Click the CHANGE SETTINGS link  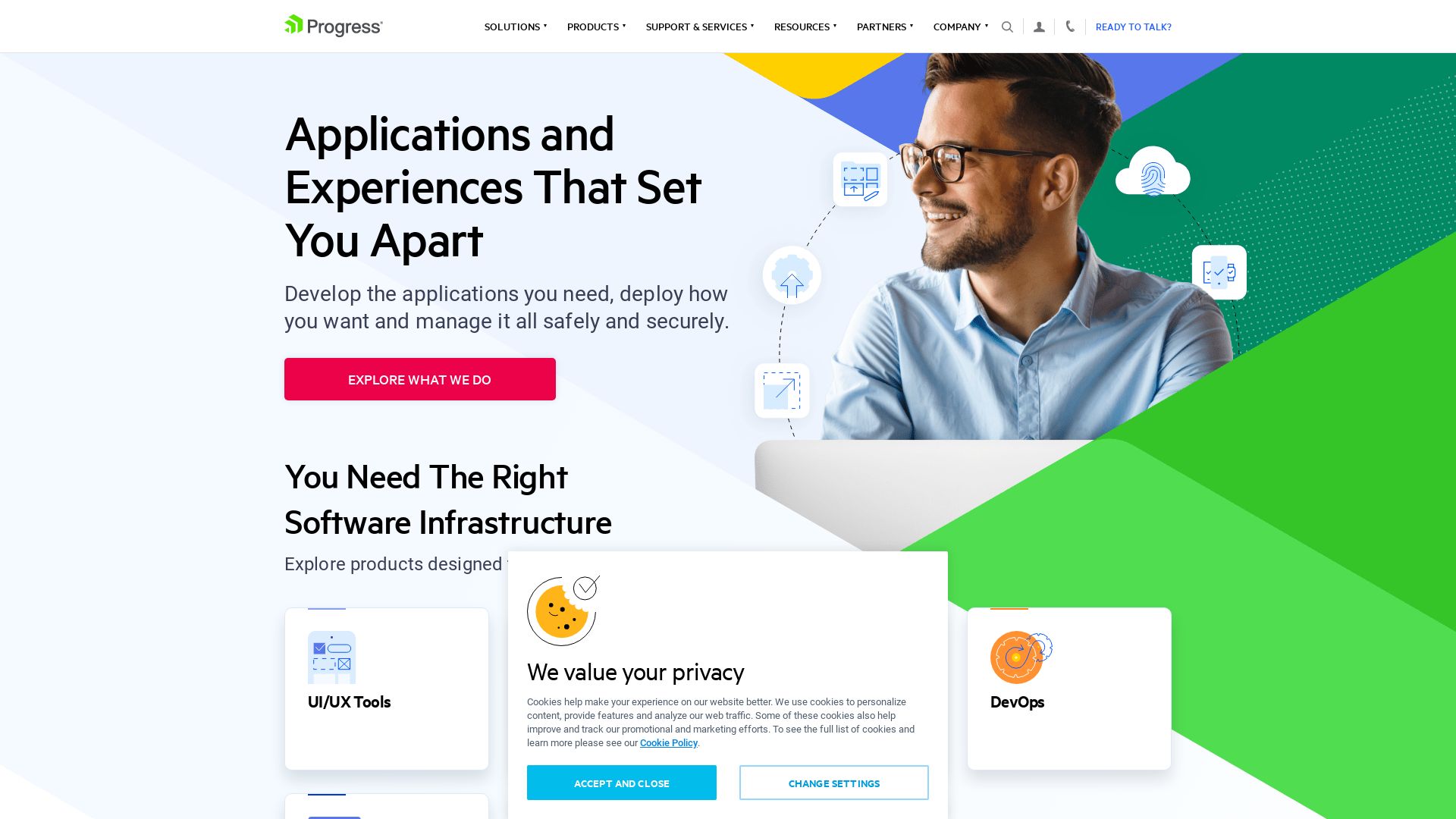(x=834, y=783)
